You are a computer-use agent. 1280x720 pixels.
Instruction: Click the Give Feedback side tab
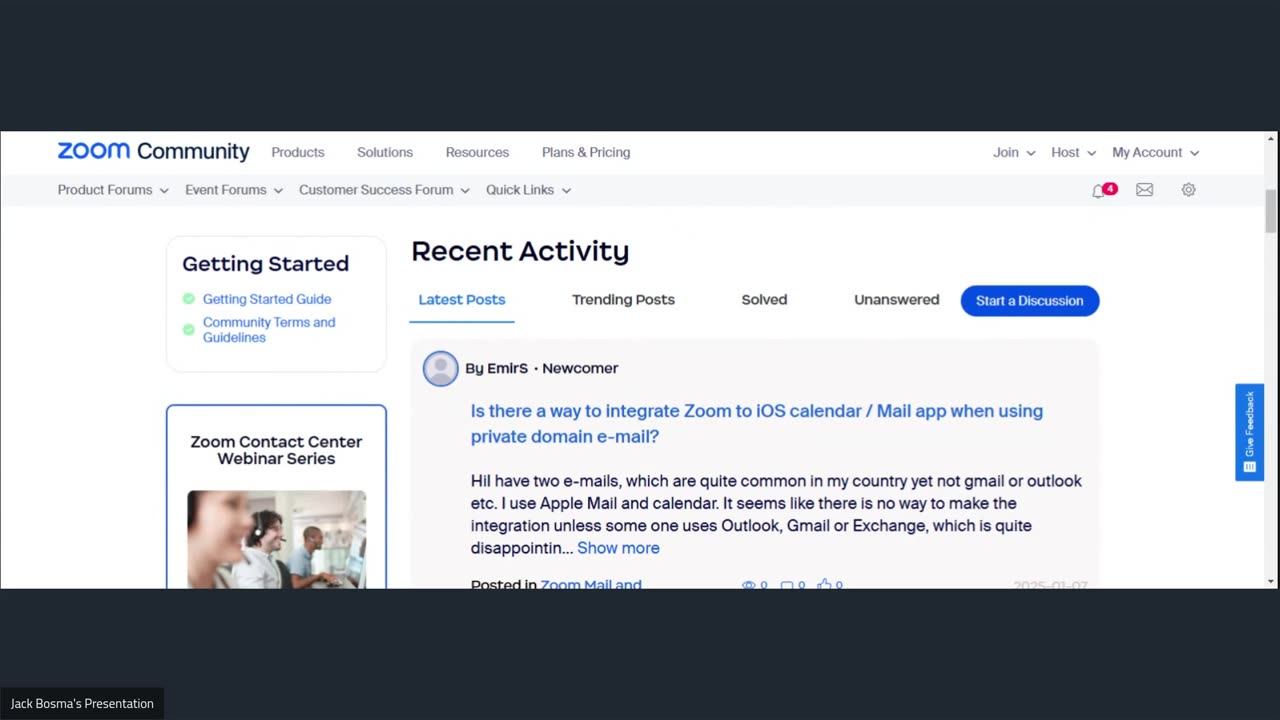1249,432
